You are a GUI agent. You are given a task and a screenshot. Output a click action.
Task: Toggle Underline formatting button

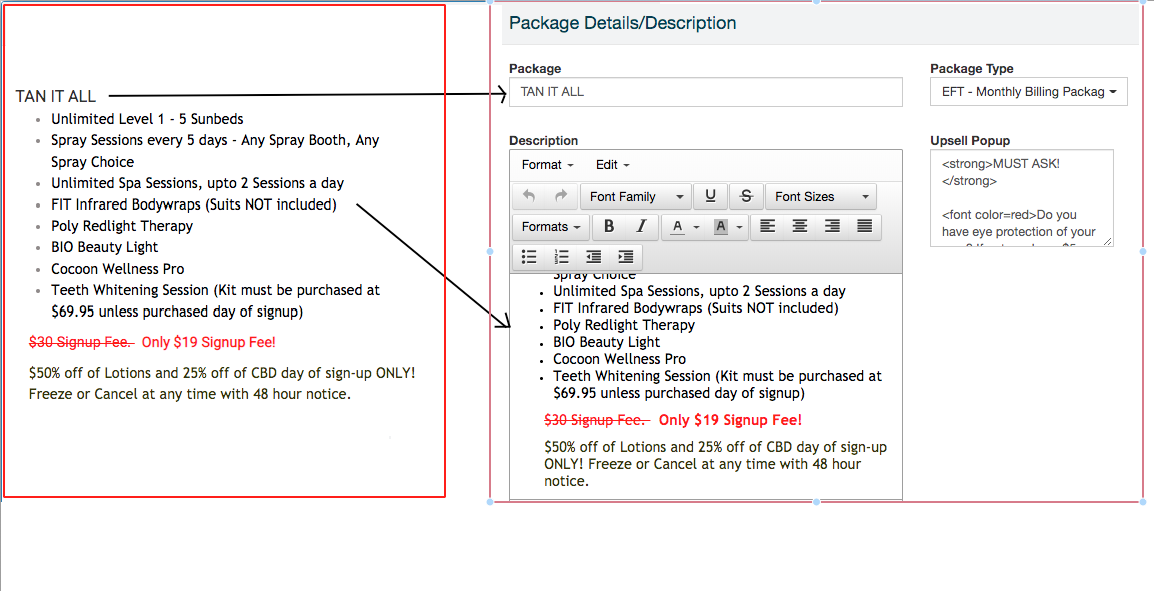tap(710, 197)
